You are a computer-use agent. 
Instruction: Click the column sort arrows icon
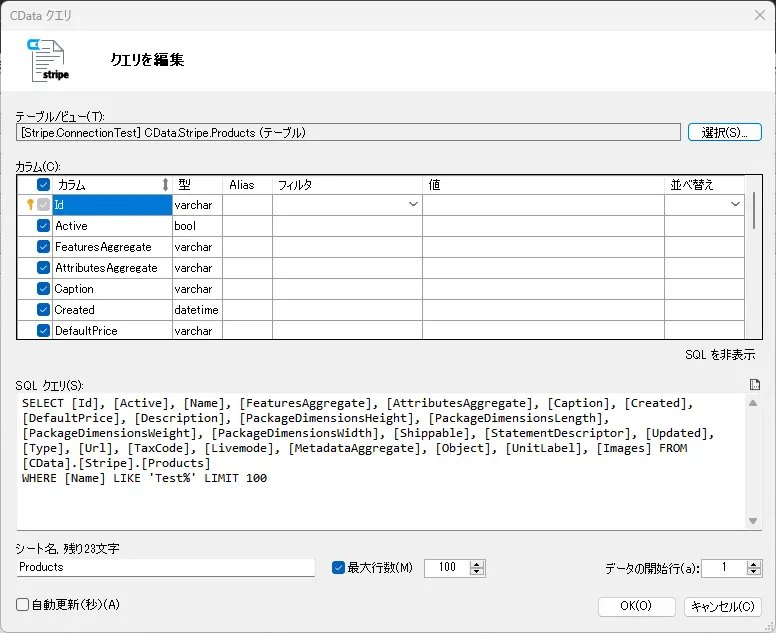(x=165, y=185)
